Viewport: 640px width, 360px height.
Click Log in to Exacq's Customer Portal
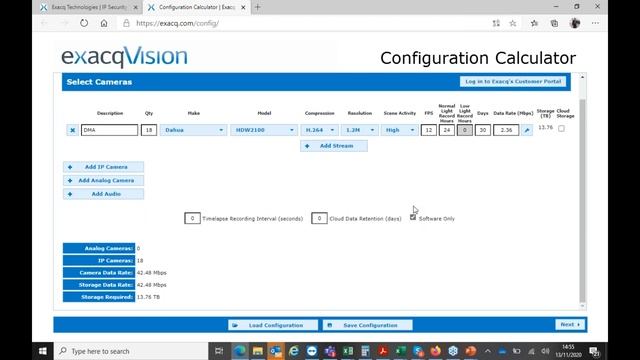click(513, 82)
